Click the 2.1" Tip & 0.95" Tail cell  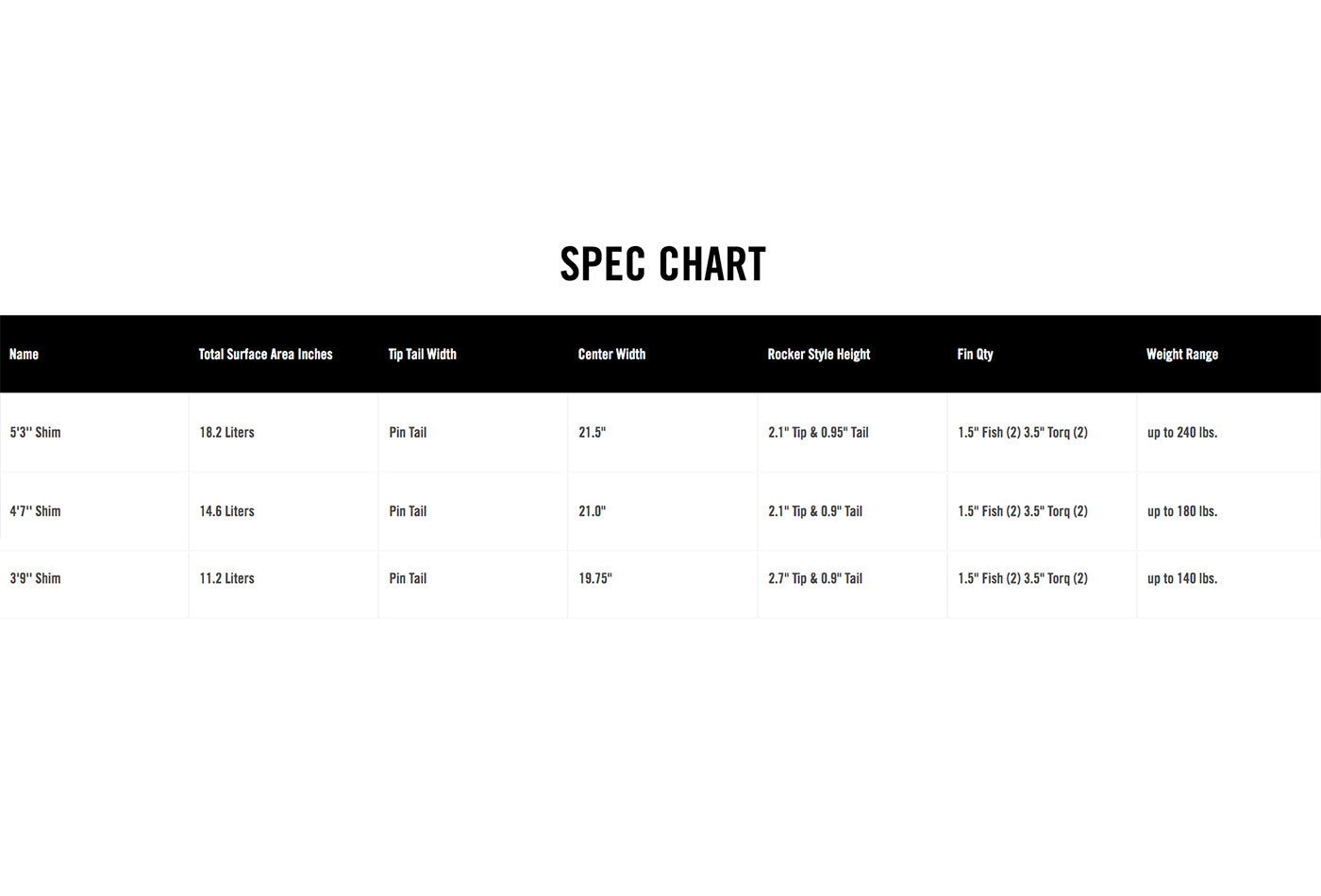(x=818, y=433)
